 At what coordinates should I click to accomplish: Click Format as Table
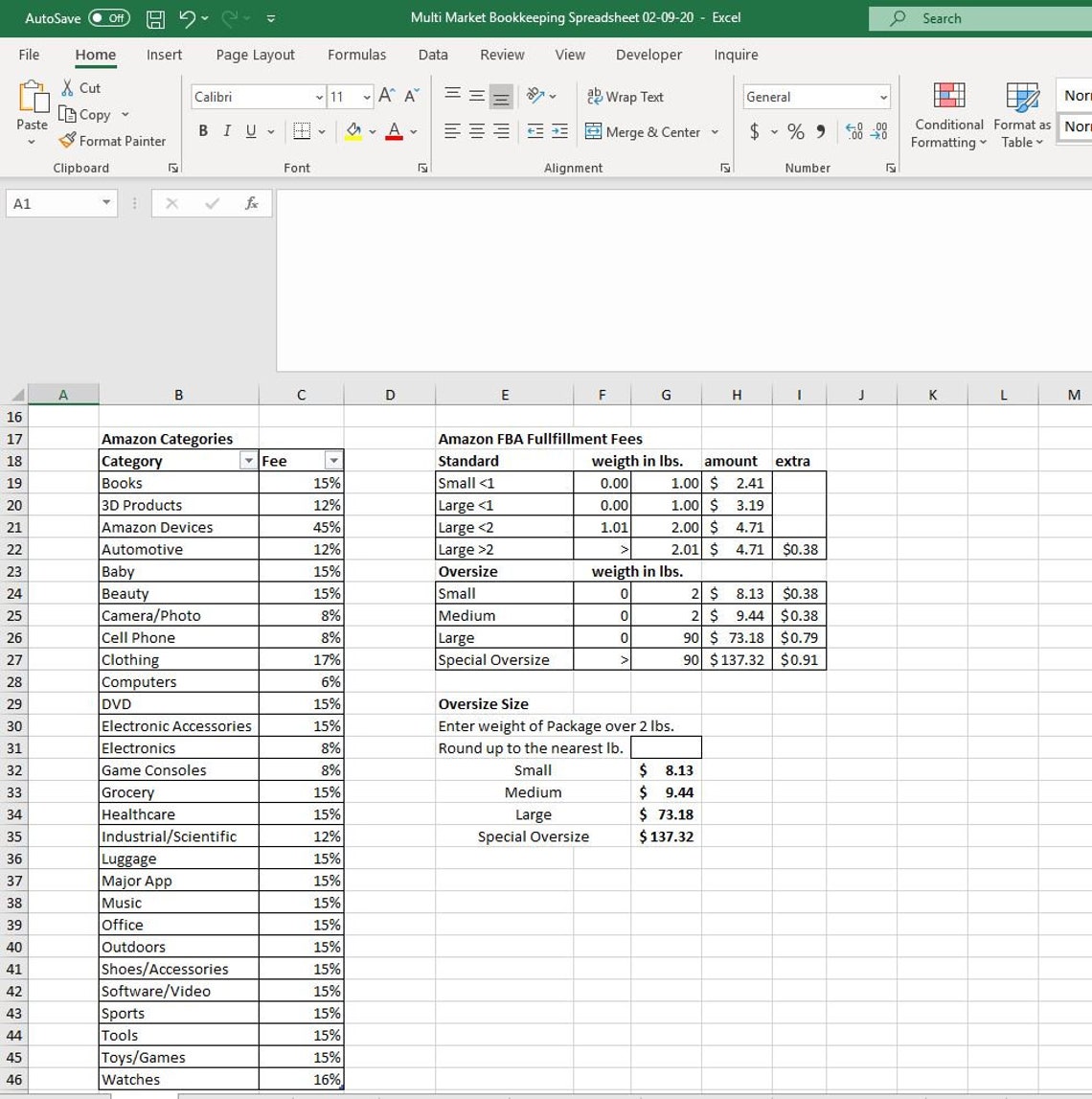[1021, 115]
